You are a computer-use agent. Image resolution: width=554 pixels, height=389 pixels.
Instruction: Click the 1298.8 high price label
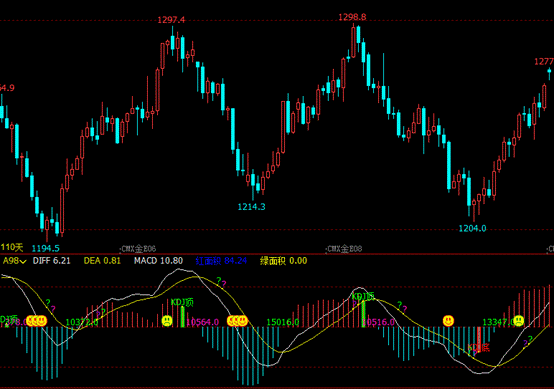tap(352, 17)
